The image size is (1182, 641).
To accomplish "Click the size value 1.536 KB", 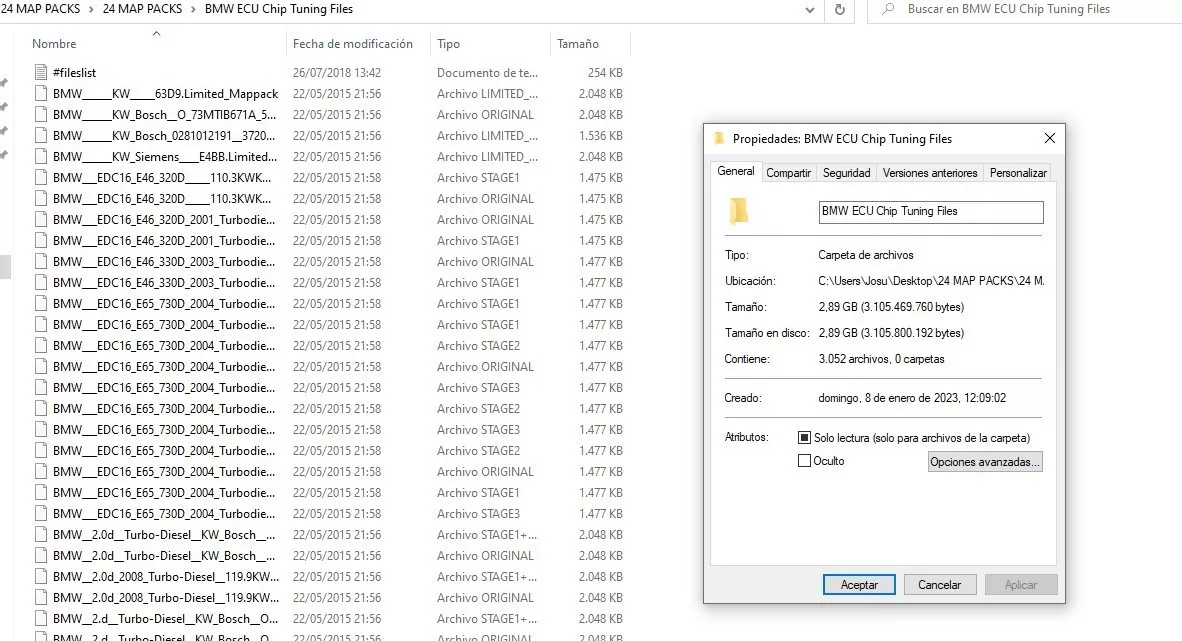I will click(x=601, y=136).
